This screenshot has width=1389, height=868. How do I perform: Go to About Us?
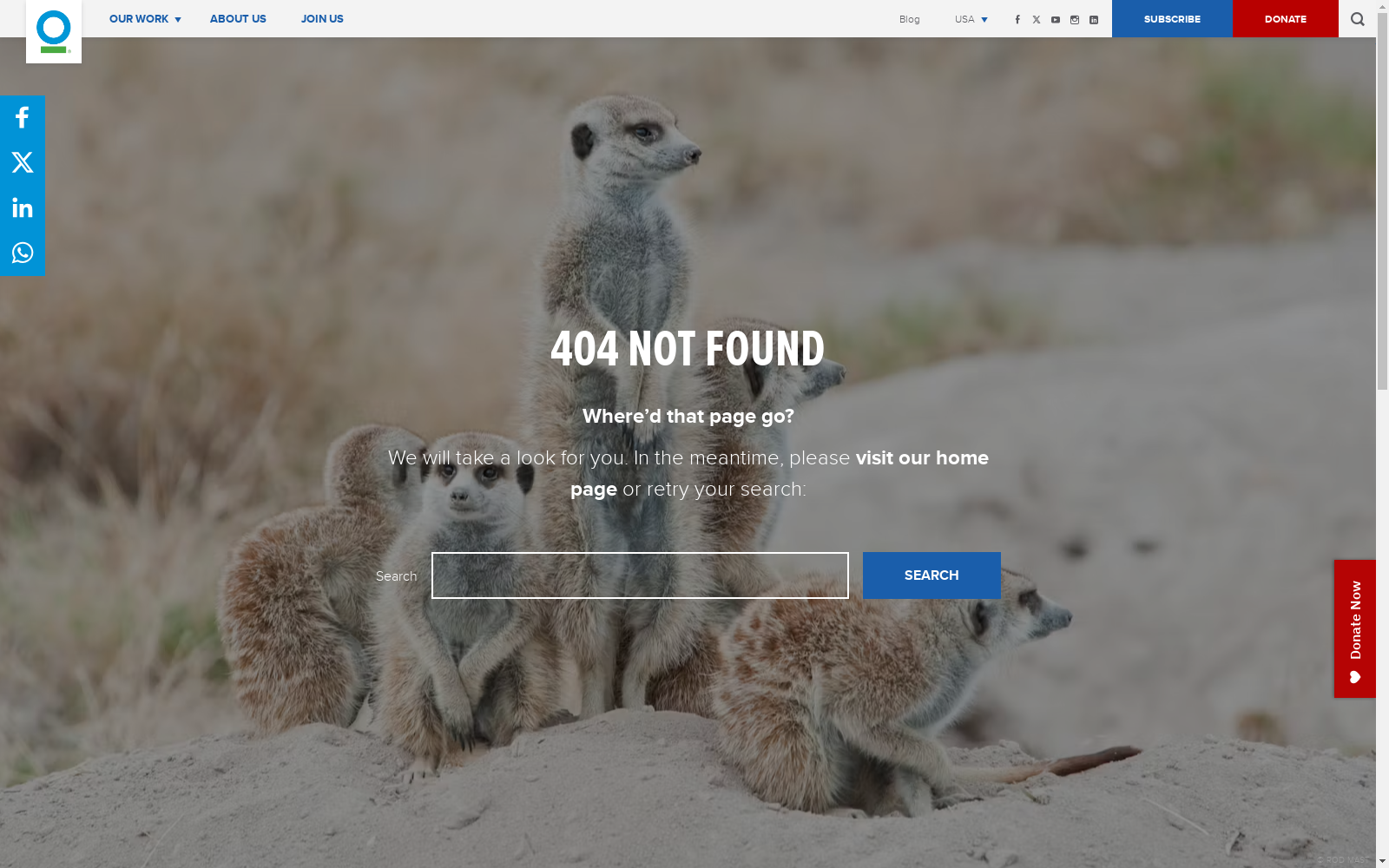pos(238,19)
